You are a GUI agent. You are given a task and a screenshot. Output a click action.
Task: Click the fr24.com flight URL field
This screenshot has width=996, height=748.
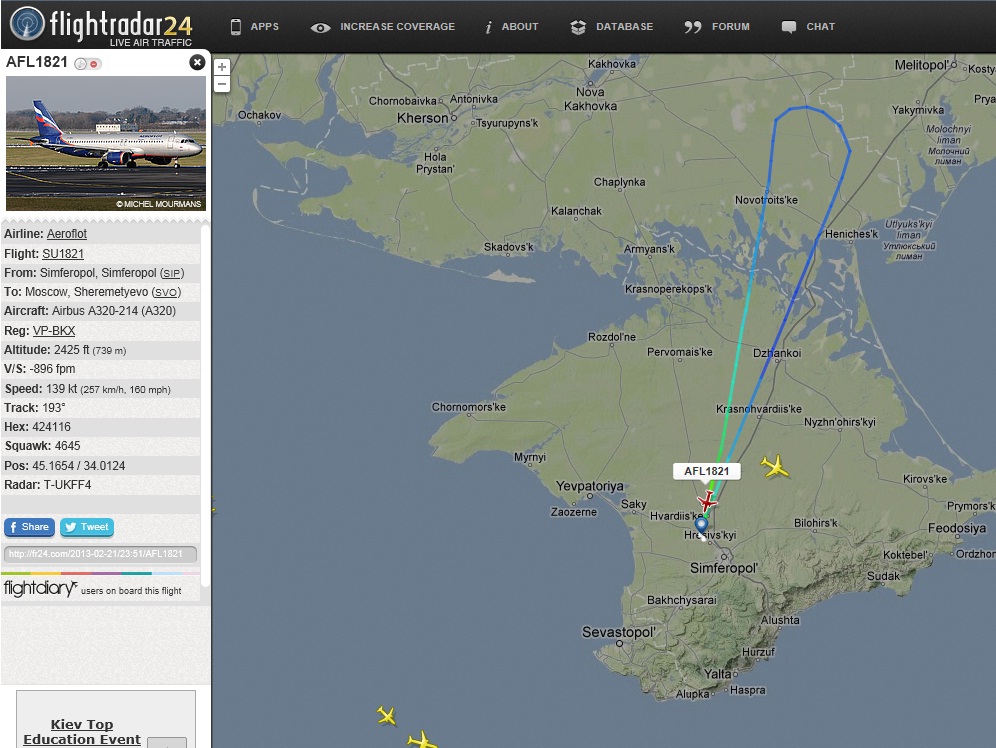pos(100,554)
